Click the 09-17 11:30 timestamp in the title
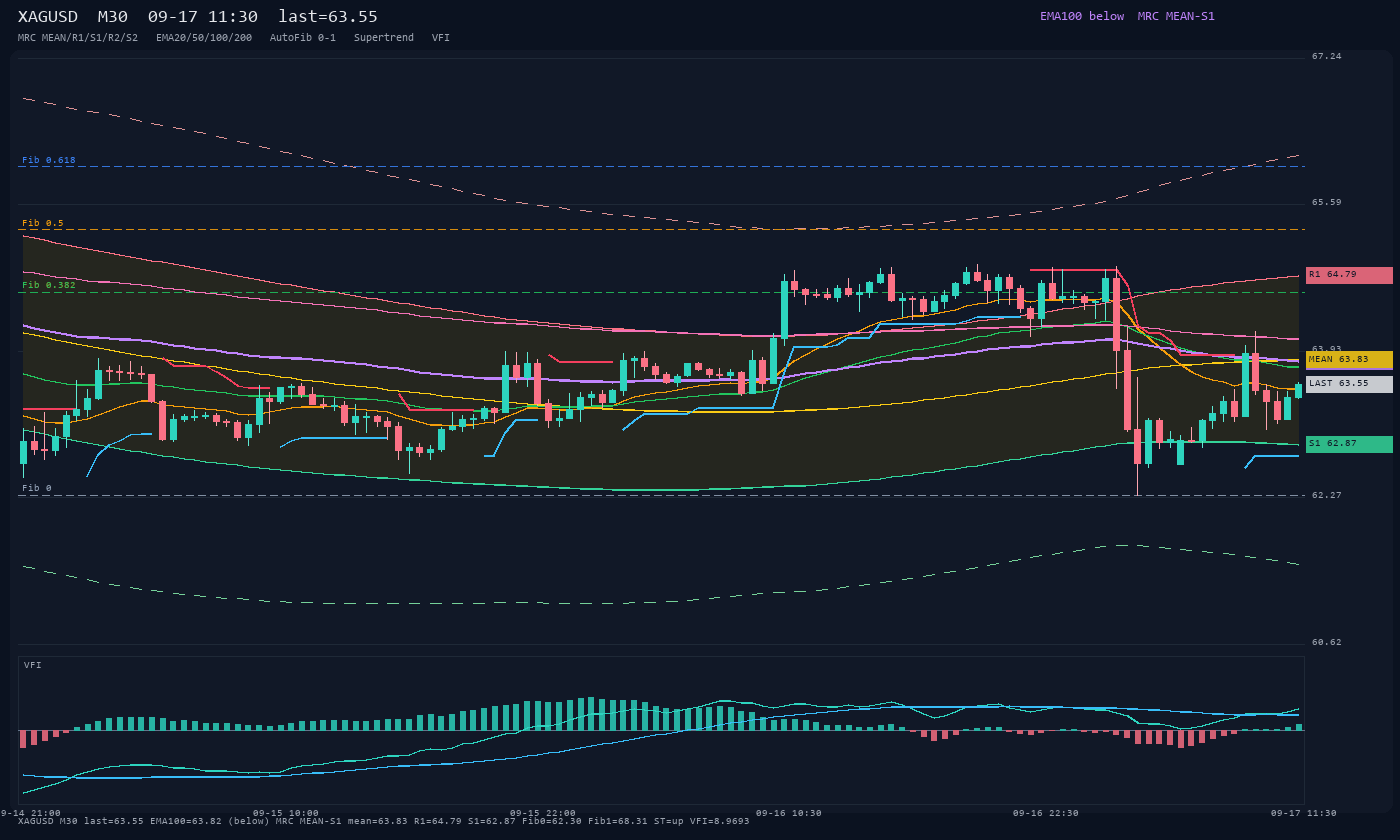The image size is (1400, 840). click(x=203, y=17)
